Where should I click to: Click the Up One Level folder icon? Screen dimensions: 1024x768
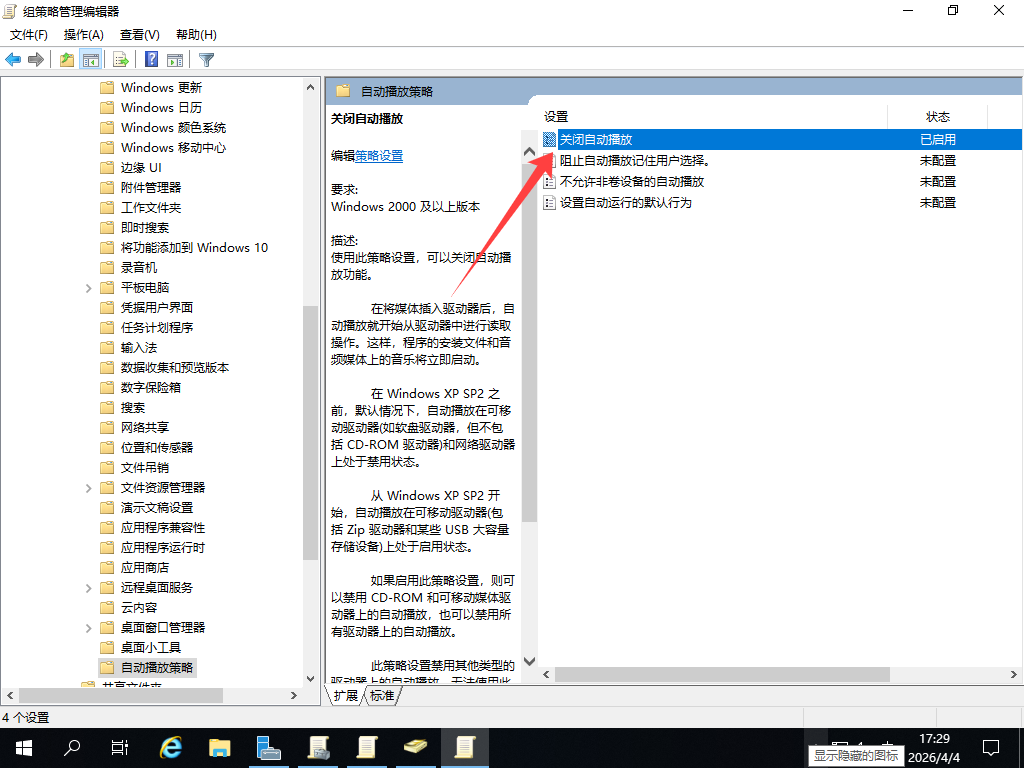[67, 60]
